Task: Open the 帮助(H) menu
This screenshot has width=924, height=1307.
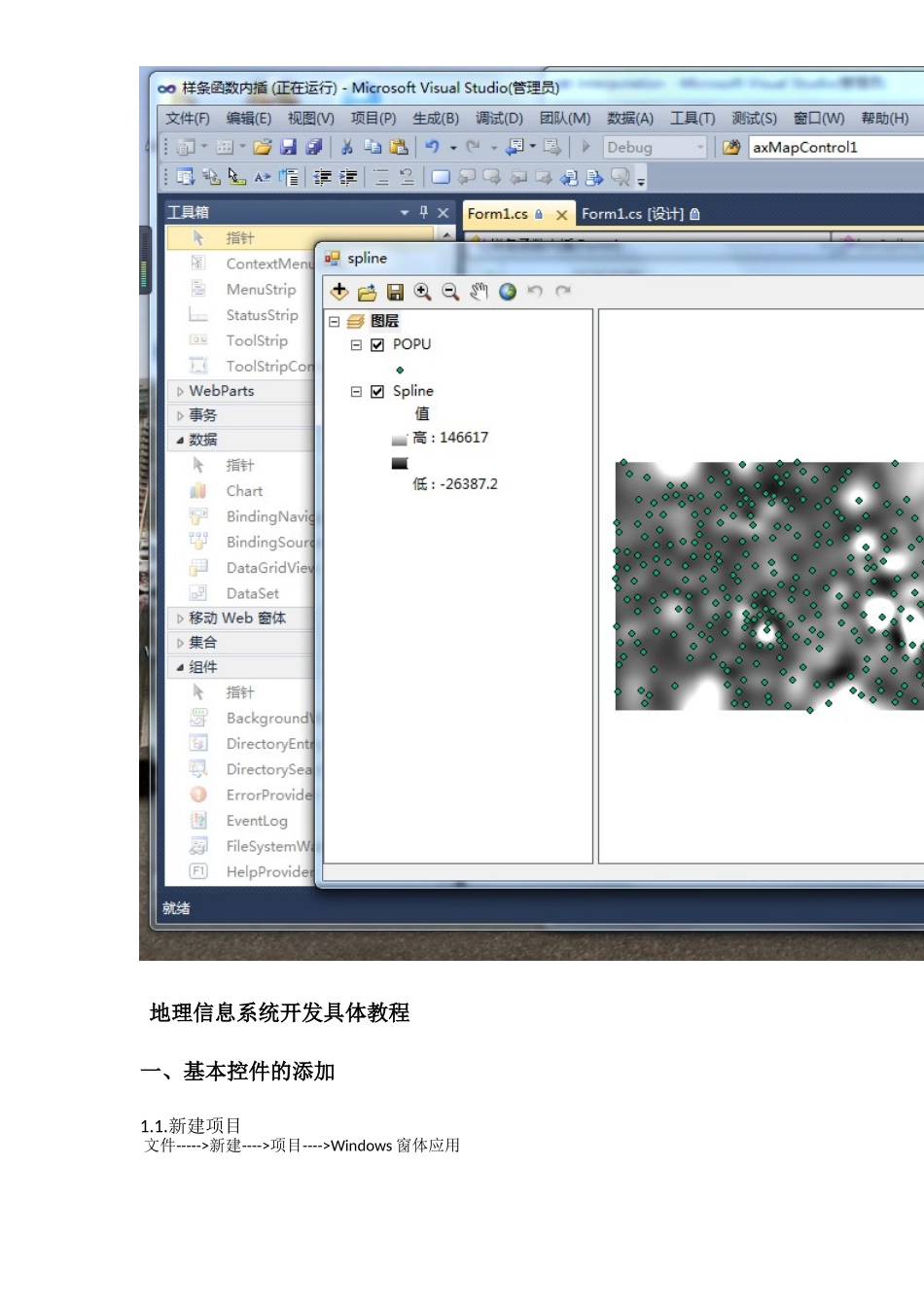Action: click(x=885, y=118)
